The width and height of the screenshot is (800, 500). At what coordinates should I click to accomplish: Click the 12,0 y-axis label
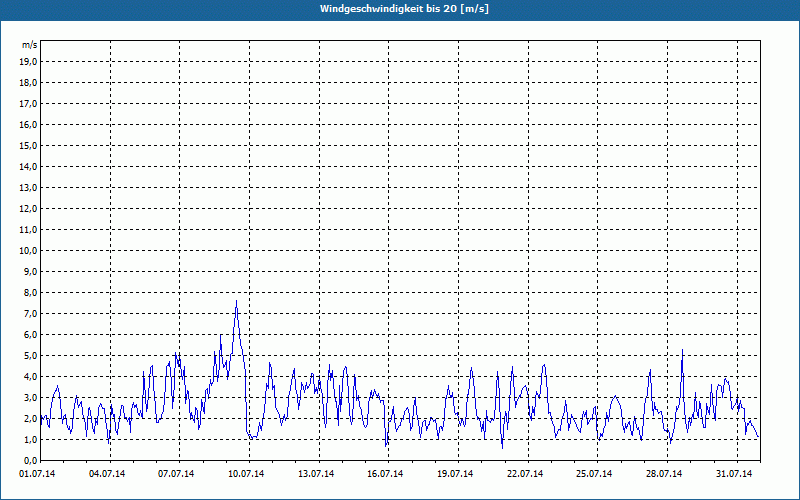[x=28, y=209]
